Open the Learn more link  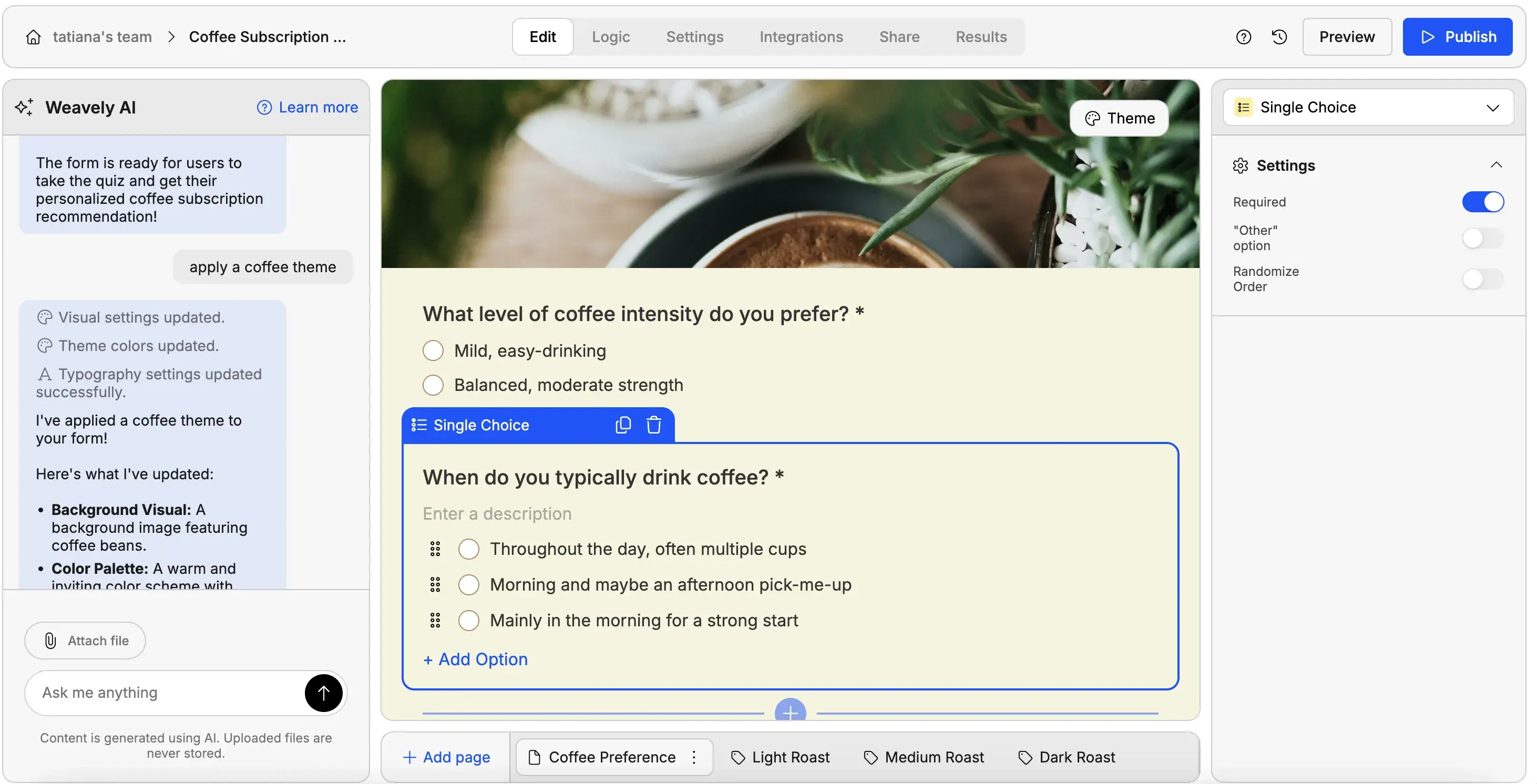[308, 107]
